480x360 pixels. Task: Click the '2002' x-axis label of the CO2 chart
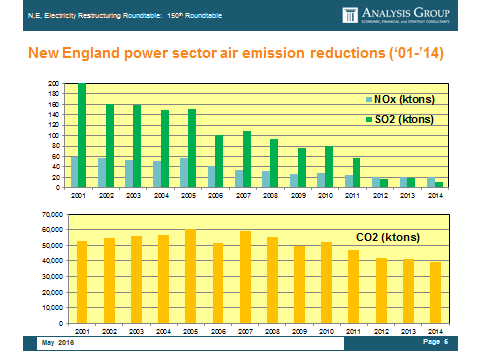(x=109, y=331)
